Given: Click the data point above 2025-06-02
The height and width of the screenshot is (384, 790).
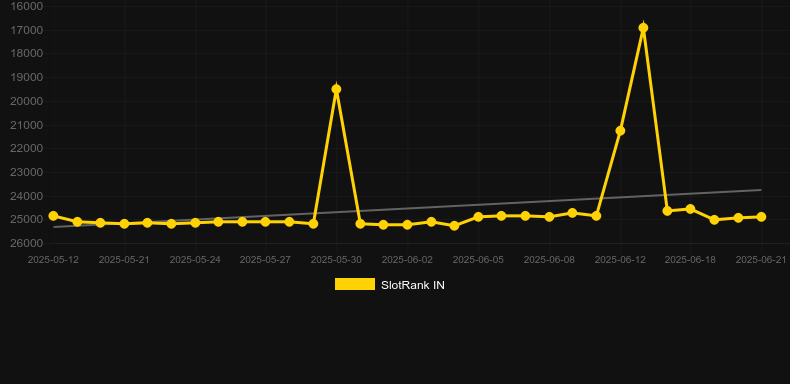Looking at the screenshot, I should click(407, 225).
